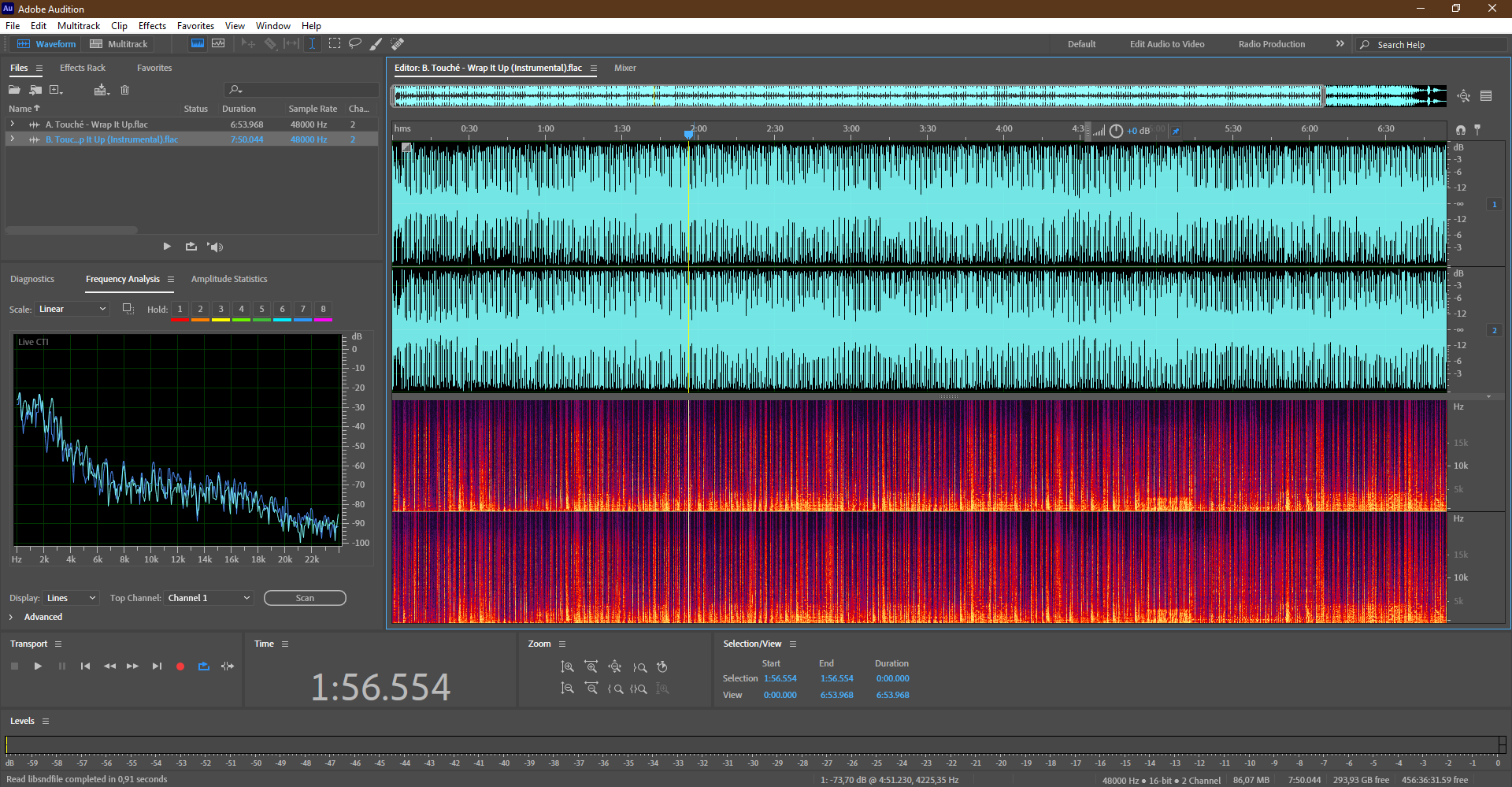Select the Marquee Selection tool
1512x787 pixels.
[x=335, y=44]
